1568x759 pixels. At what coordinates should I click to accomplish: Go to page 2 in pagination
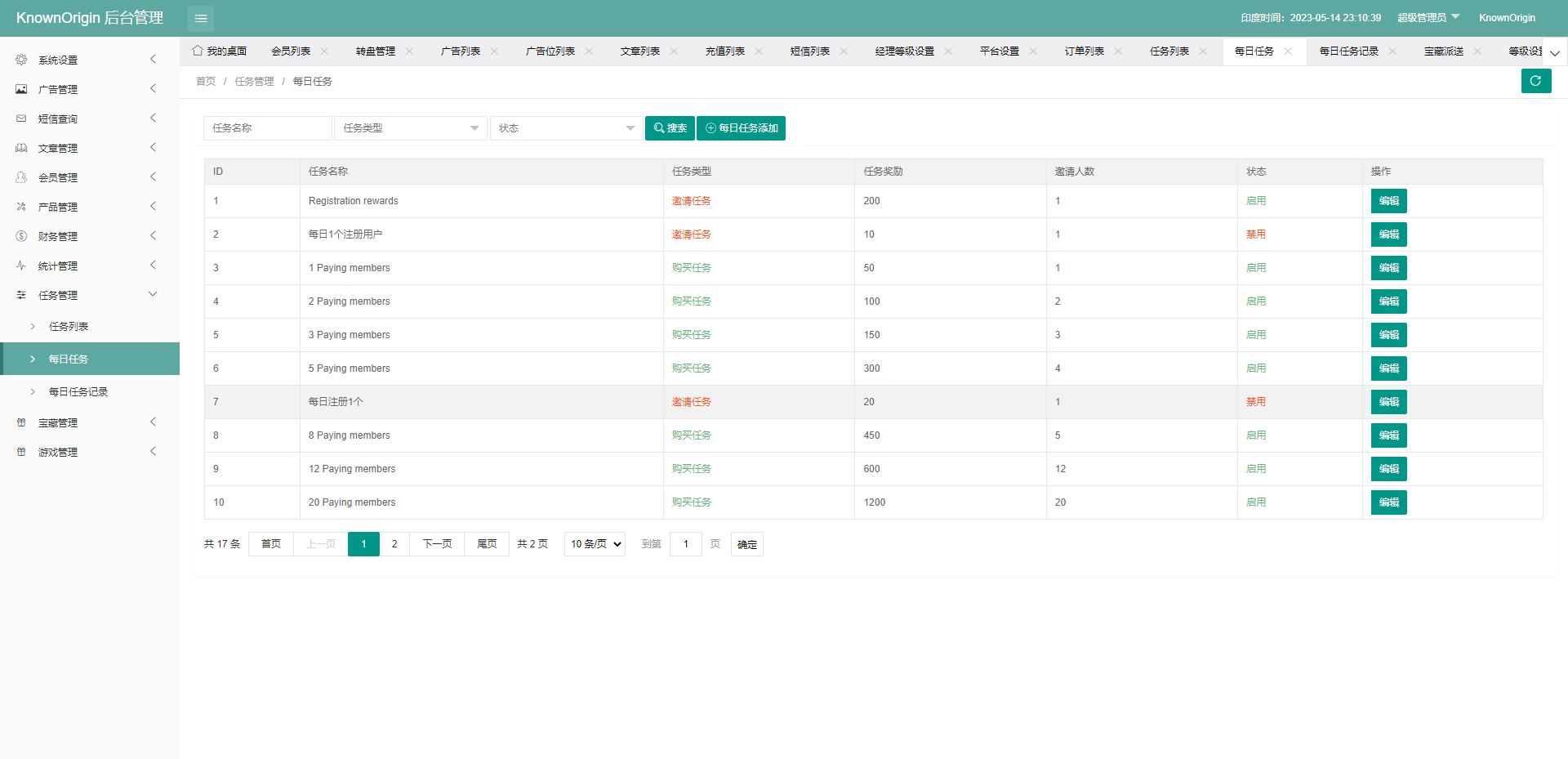[394, 544]
